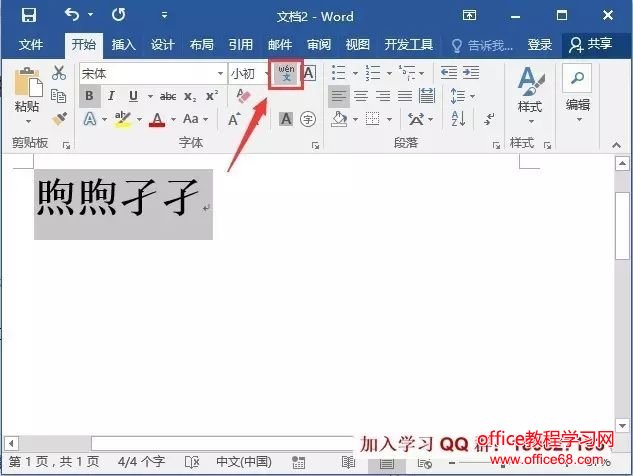Image resolution: width=633 pixels, height=476 pixels.
Task: Open the 字体 (Font) dialog launcher
Action: pos(315,145)
